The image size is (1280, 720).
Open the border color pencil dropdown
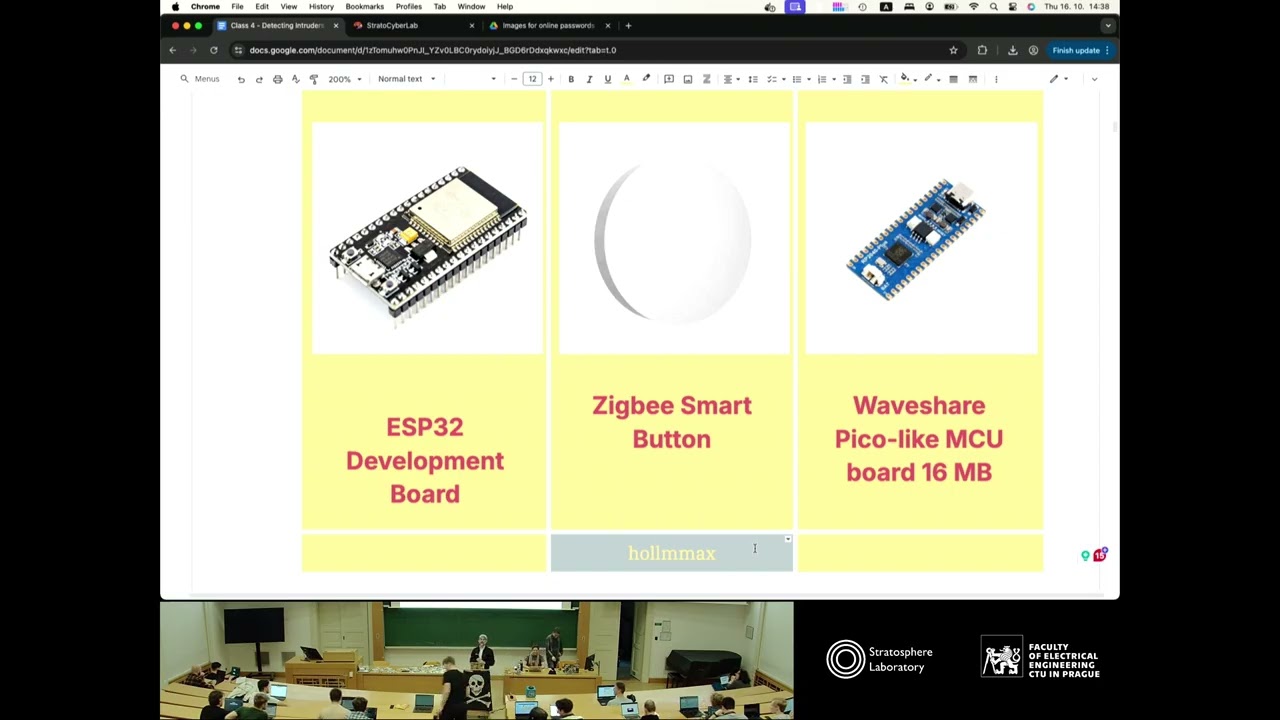[x=932, y=79]
